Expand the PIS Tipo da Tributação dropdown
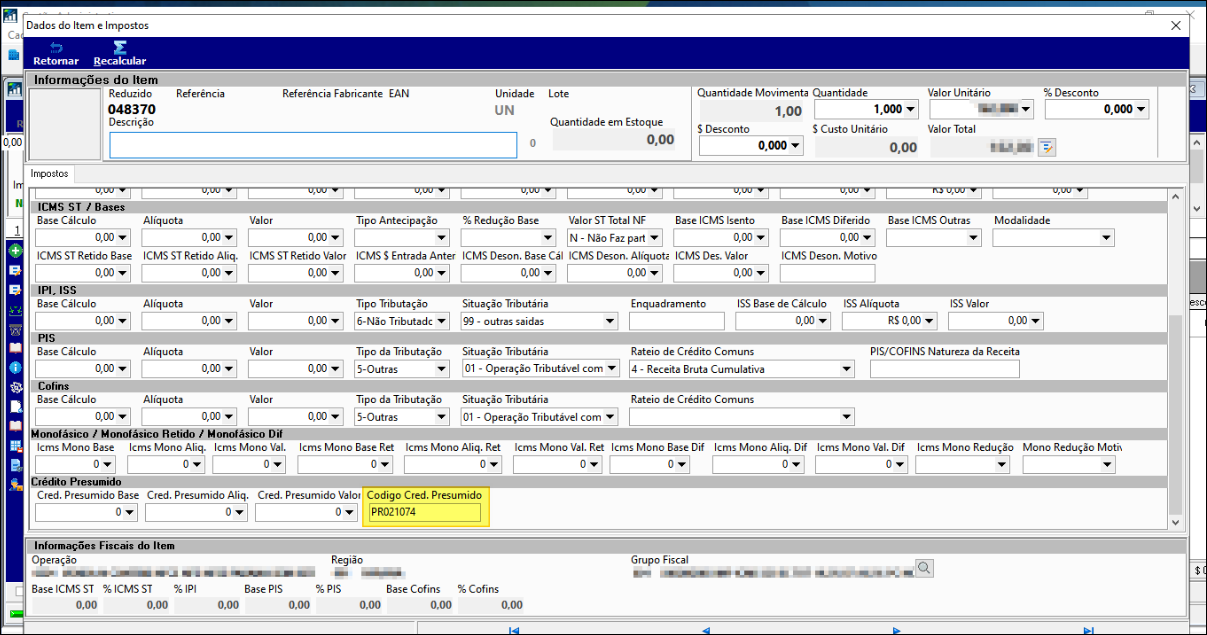 pyautogui.click(x=442, y=369)
